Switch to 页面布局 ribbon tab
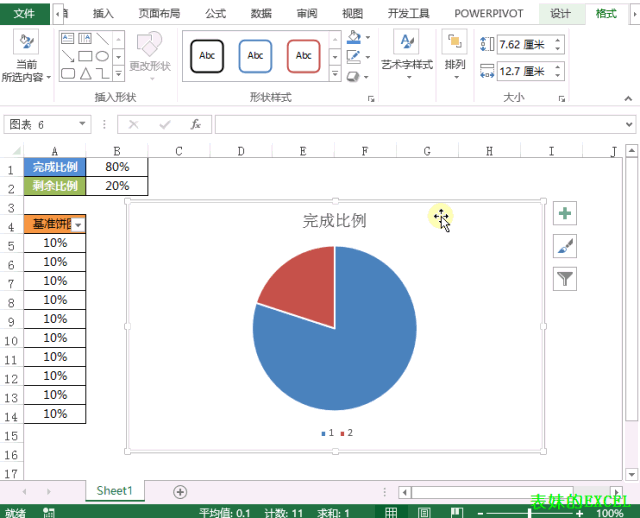The width and height of the screenshot is (640, 518). [x=159, y=14]
